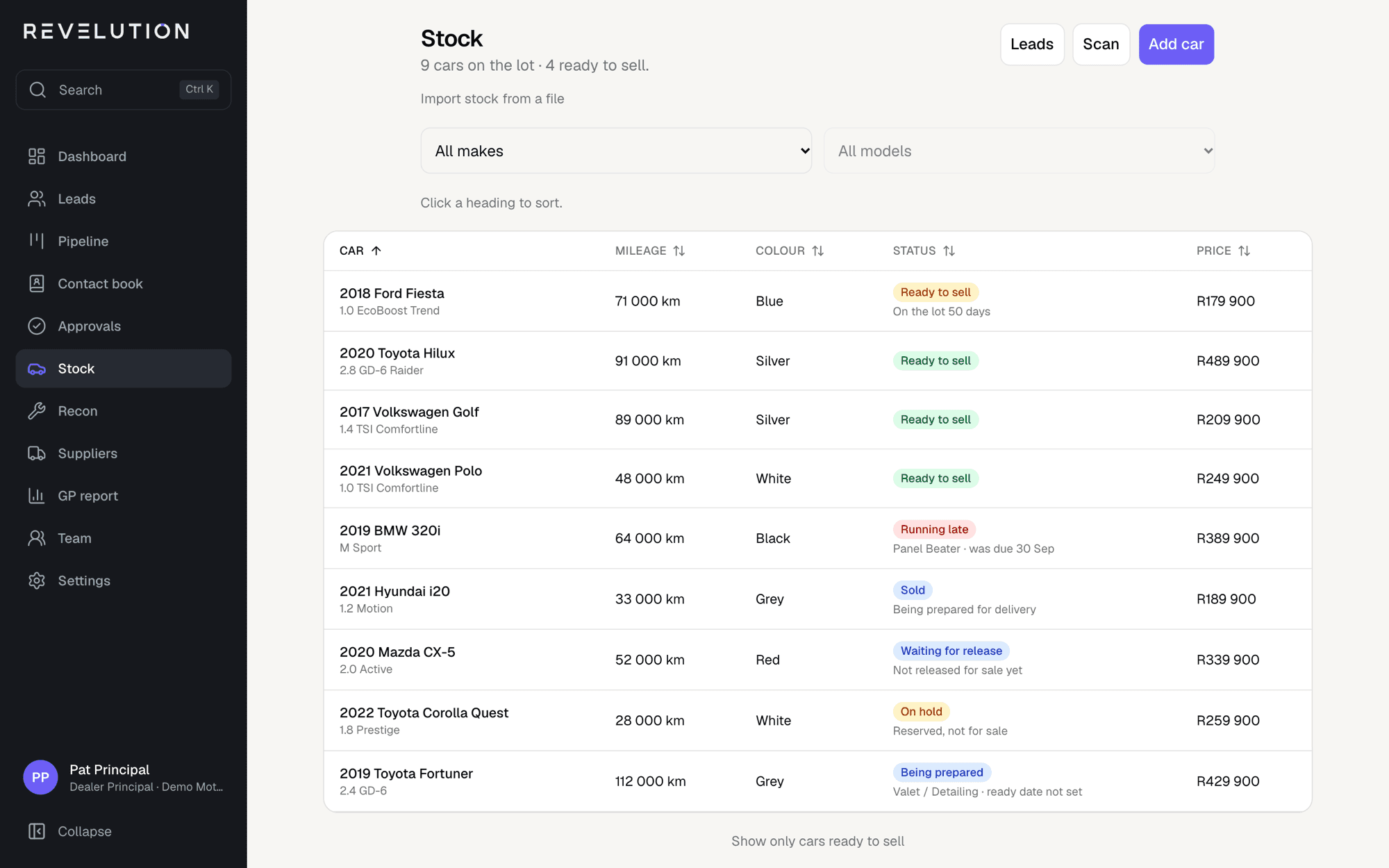1389x868 pixels.
Task: Click the Sold status badge
Action: (x=913, y=590)
